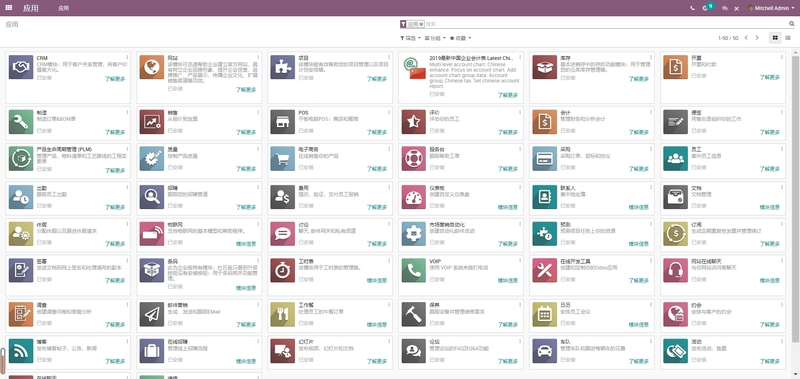Open the 应用 menu item in navbar

(64, 8)
